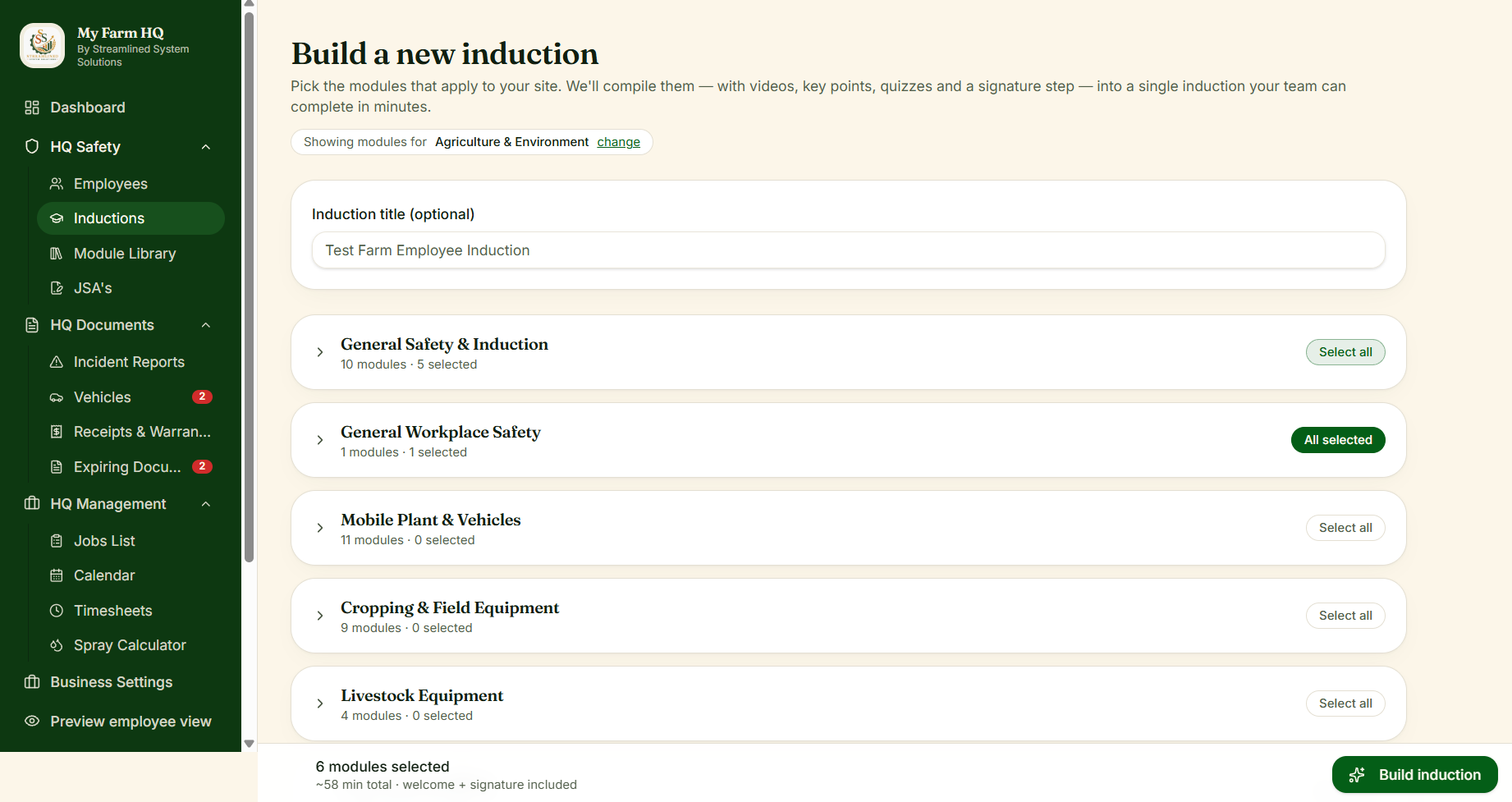Deselect the All selected General Workplace Safety button
The image size is (1512, 802).
1338,440
